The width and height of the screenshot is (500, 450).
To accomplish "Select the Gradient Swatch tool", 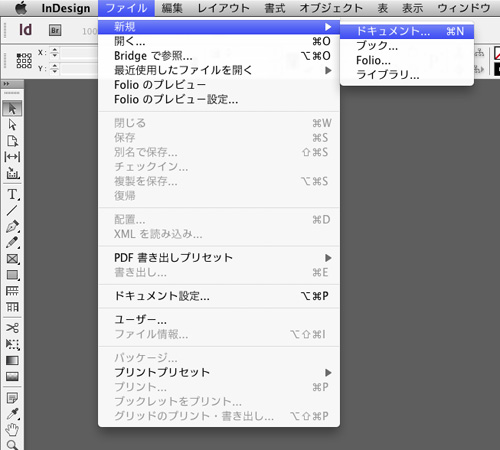I will [x=12, y=360].
